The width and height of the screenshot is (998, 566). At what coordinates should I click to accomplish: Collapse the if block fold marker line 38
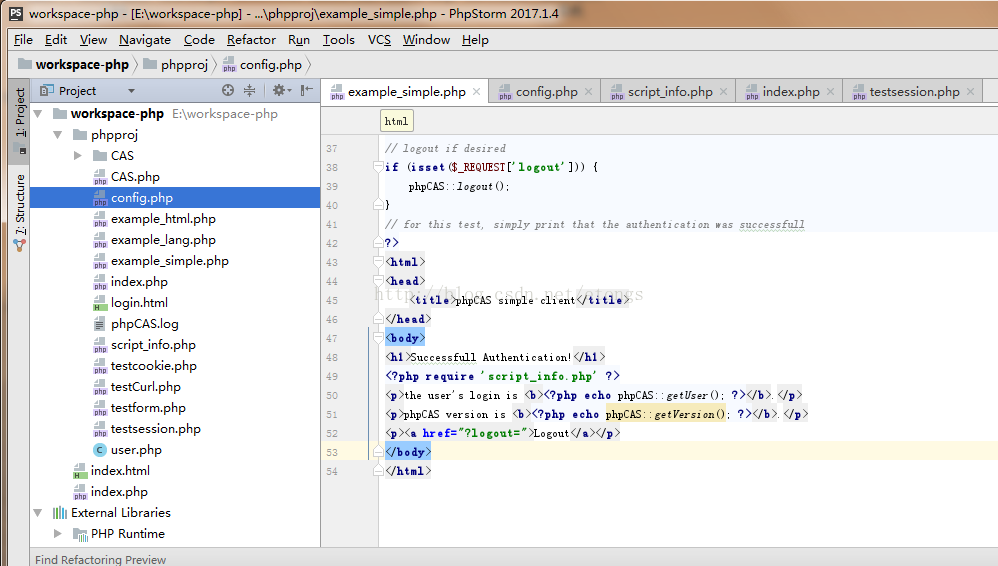[x=377, y=167]
